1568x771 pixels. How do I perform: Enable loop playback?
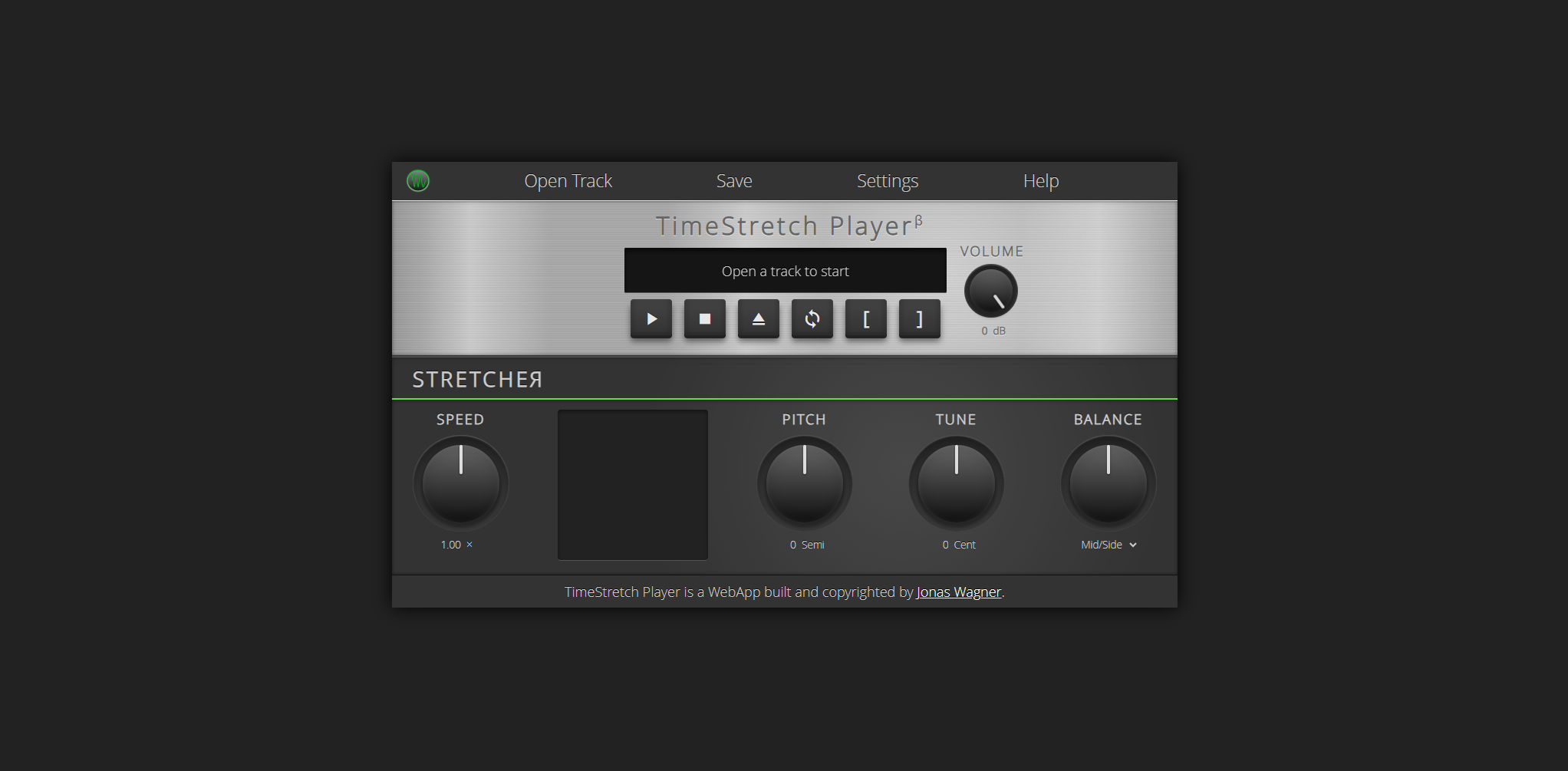pos(812,318)
